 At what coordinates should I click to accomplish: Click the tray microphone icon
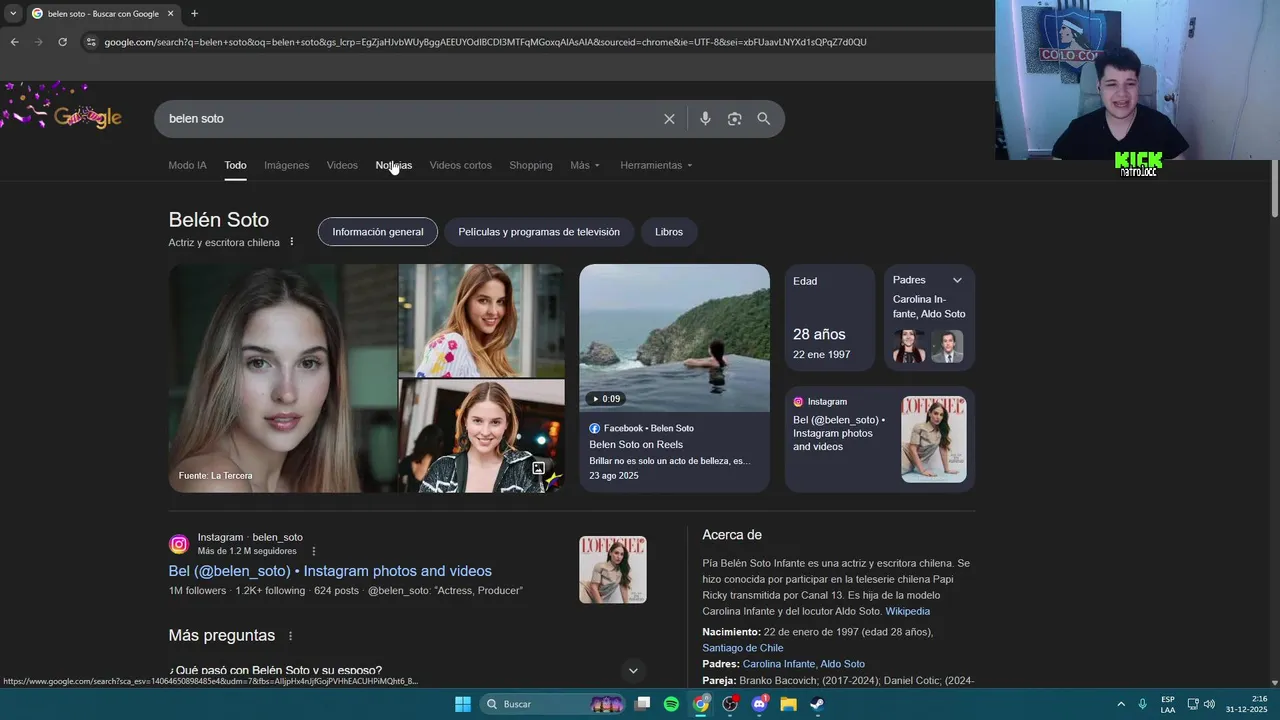tap(1142, 704)
